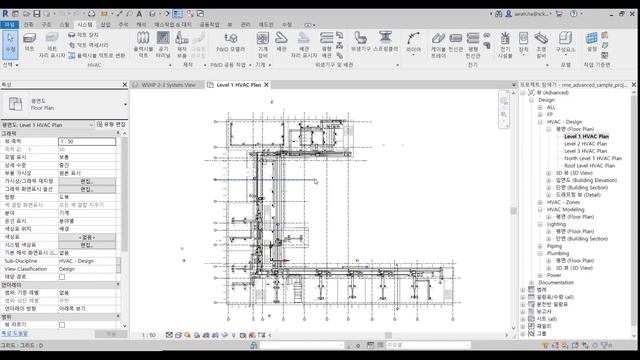This screenshot has height=360, width=640.
Task: Select the Conduit tool
Action: pyautogui.click(x=456, y=42)
